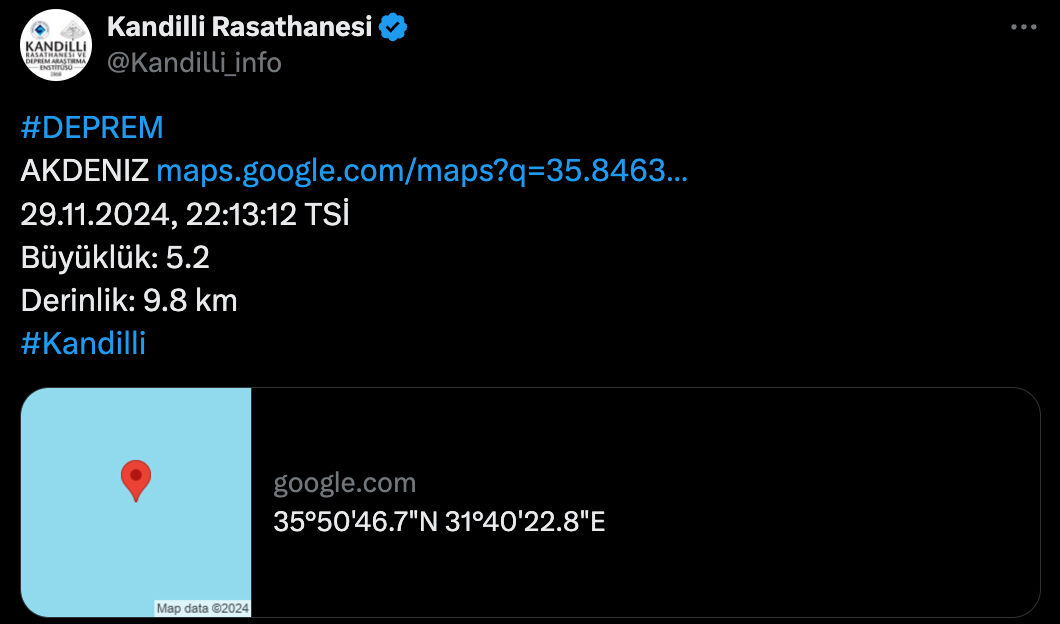Click the date 29.11.2024 in tweet
The width and height of the screenshot is (1060, 624).
(98, 214)
